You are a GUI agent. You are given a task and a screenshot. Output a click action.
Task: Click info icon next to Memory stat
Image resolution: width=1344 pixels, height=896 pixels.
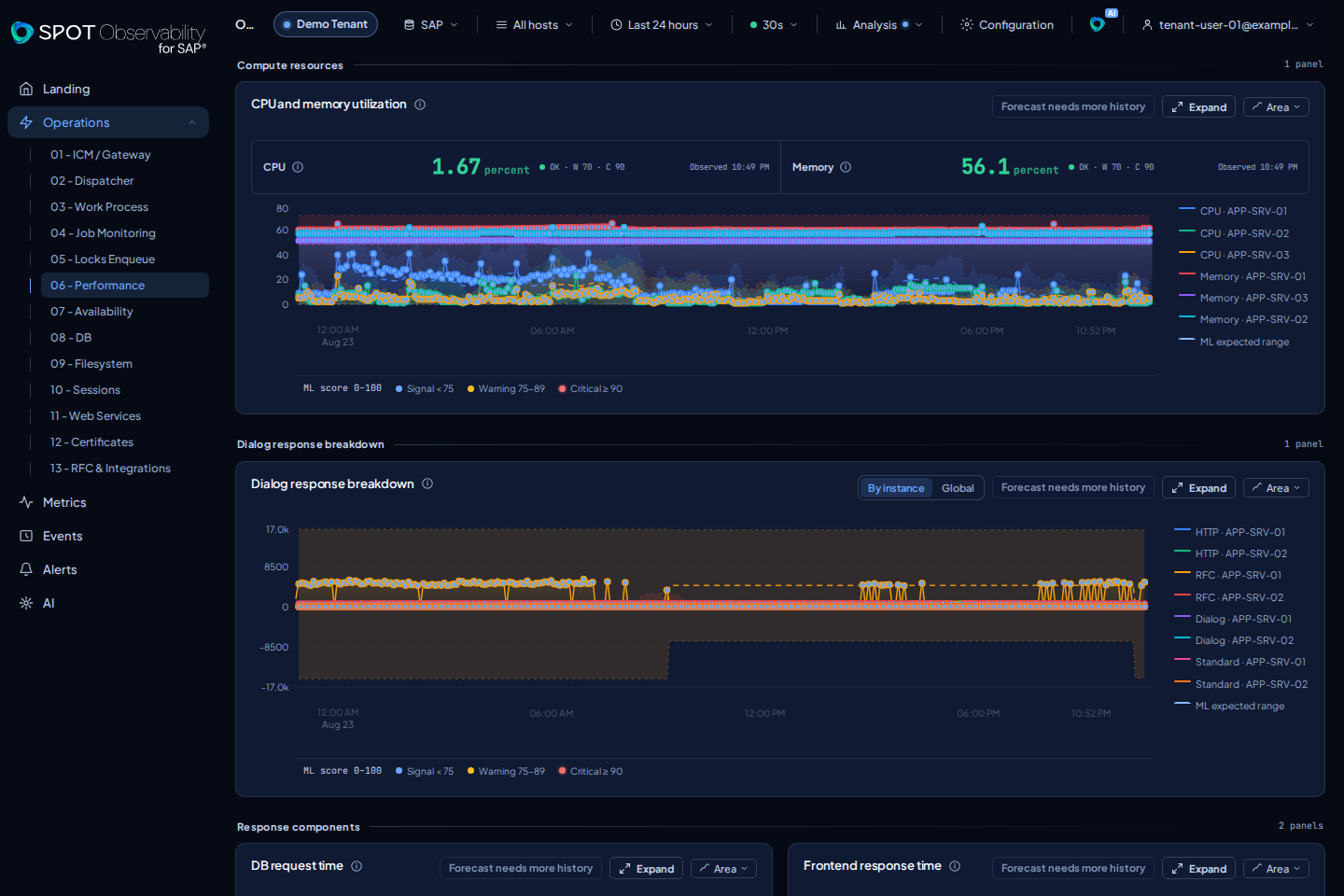pos(846,167)
